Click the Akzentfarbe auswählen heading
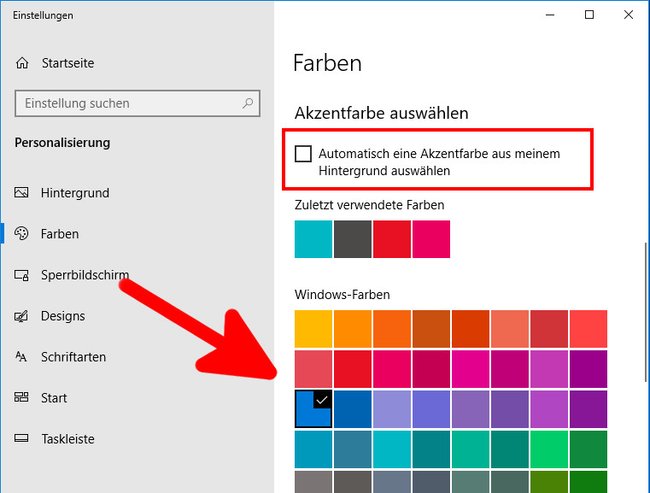The width and height of the screenshot is (650, 493). click(x=381, y=113)
